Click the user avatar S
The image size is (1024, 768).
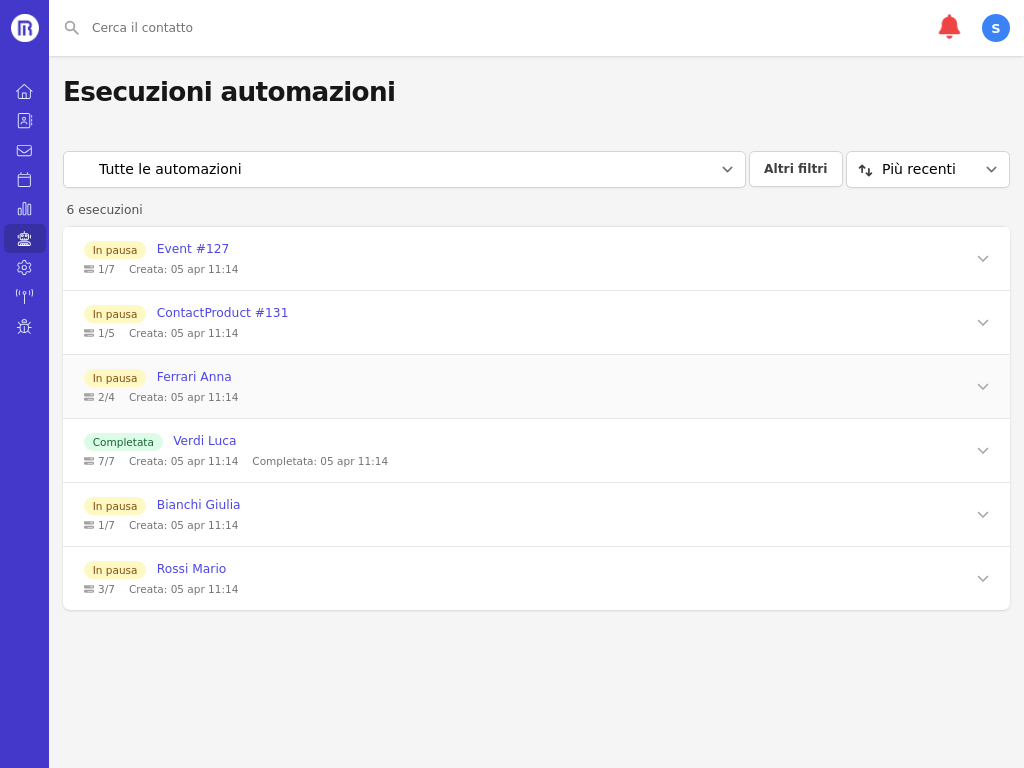pyautogui.click(x=995, y=28)
